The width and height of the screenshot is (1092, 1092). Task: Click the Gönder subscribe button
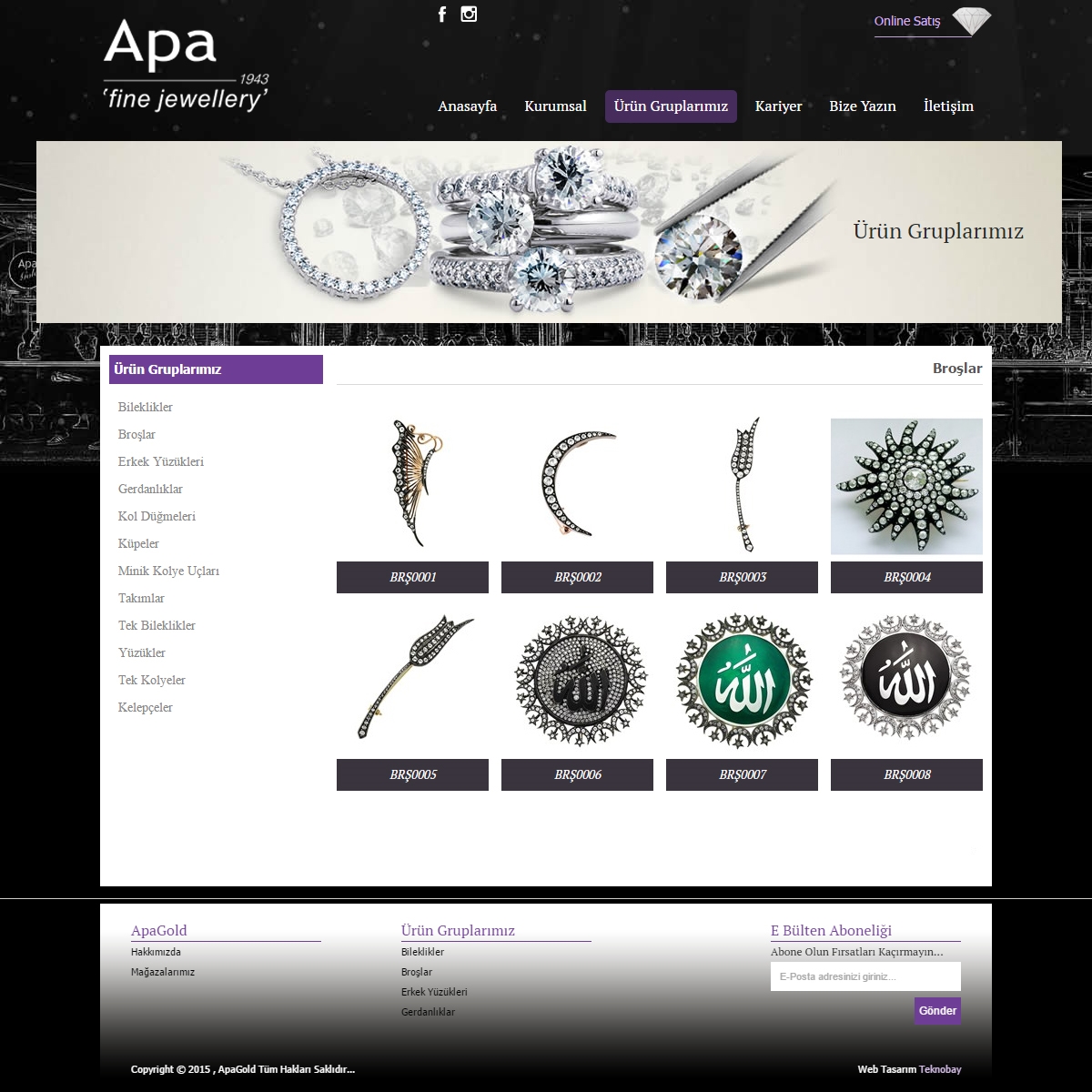937,1011
